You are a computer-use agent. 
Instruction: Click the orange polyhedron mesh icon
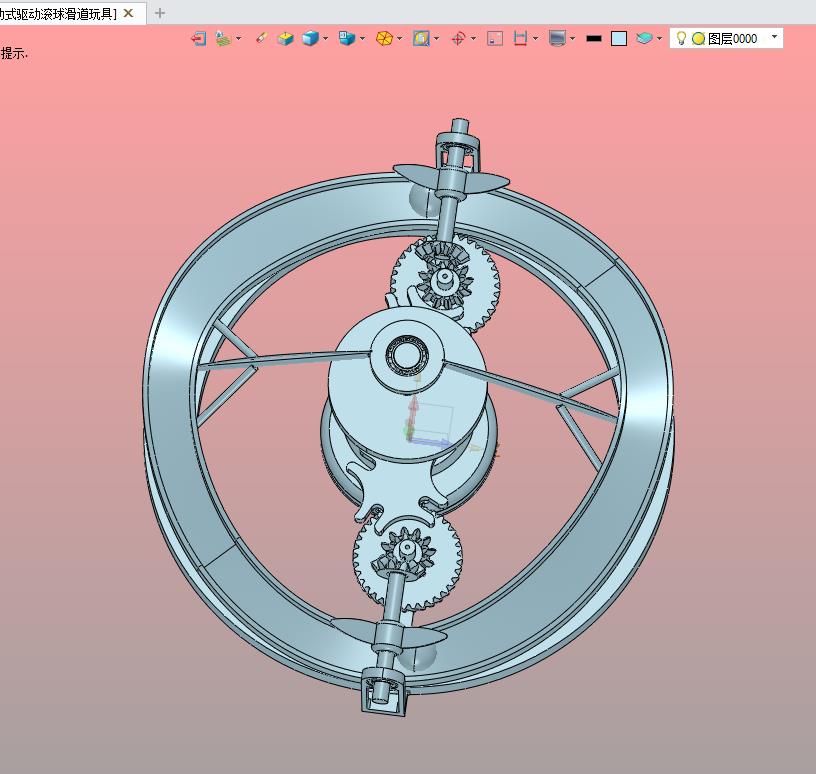tap(384, 39)
